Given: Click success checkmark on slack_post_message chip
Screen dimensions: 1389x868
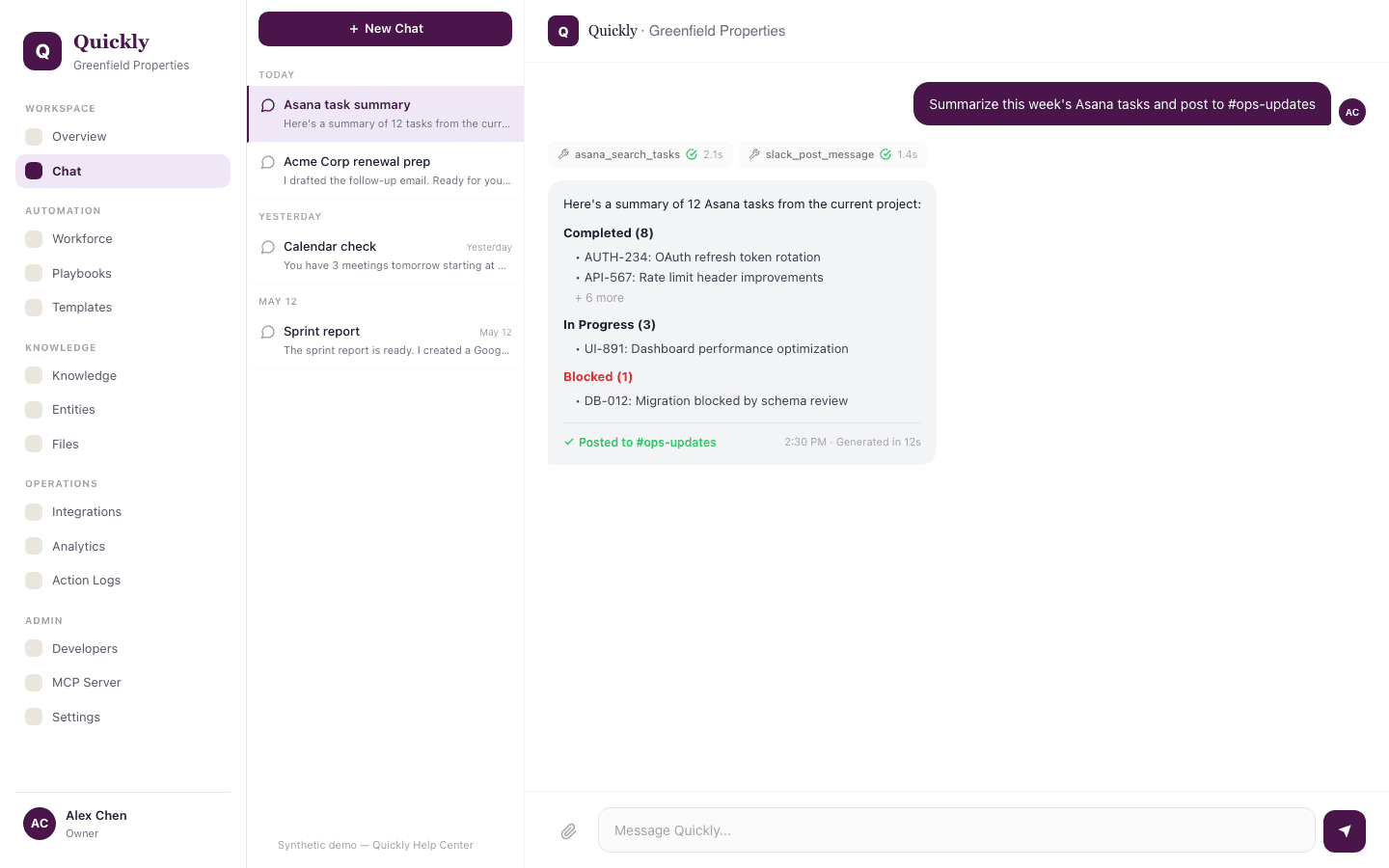Looking at the screenshot, I should point(885,154).
